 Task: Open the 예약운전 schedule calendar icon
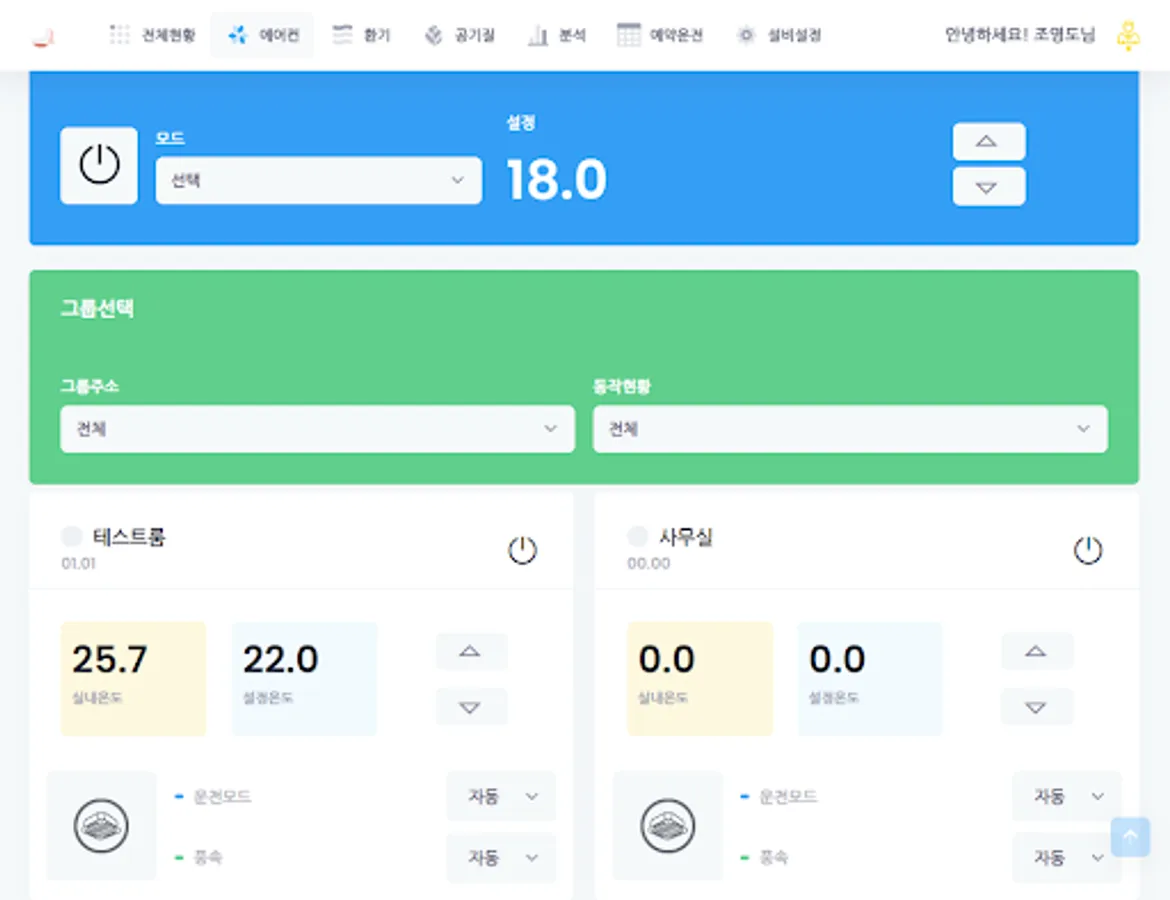[x=630, y=34]
